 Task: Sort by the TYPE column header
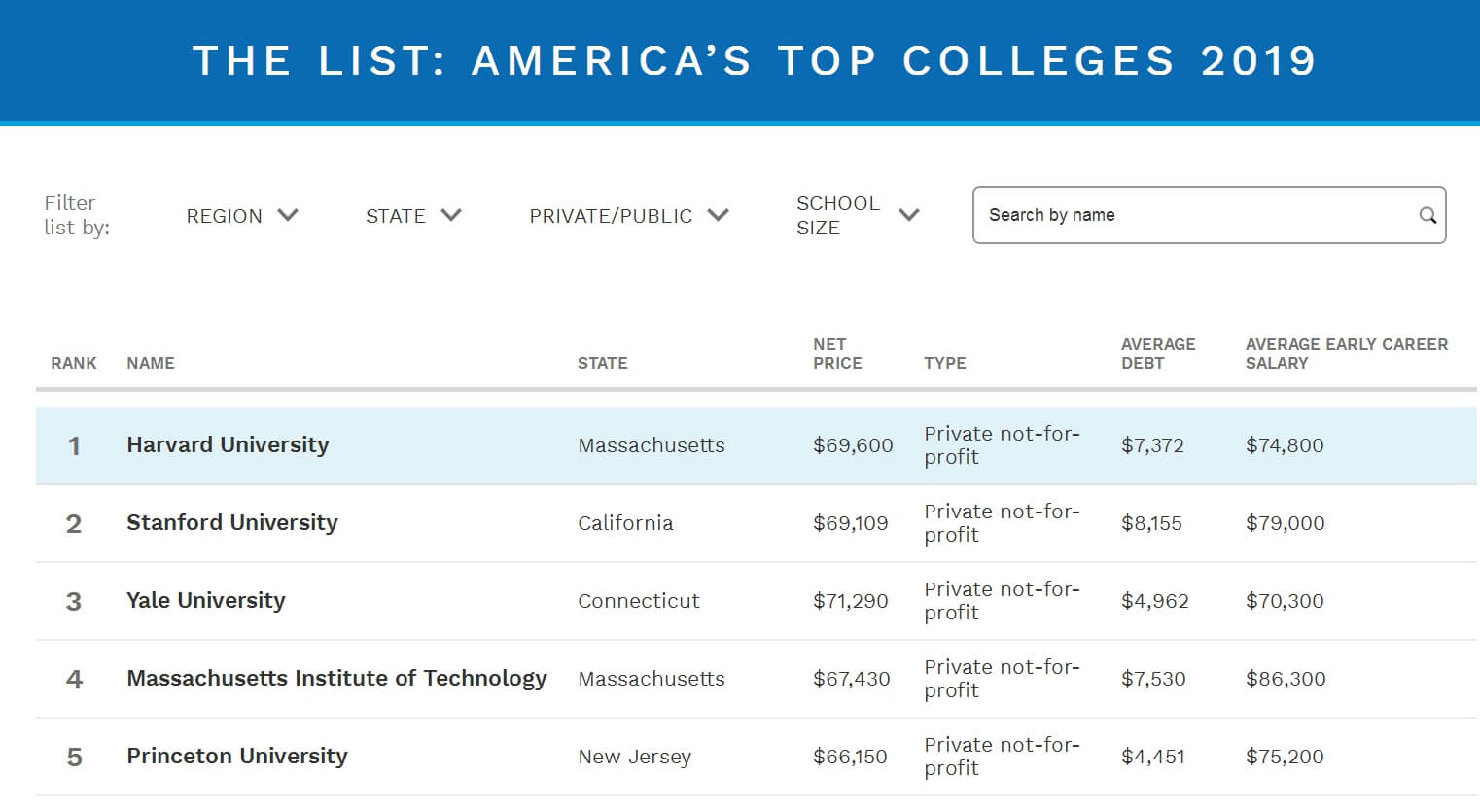(944, 363)
